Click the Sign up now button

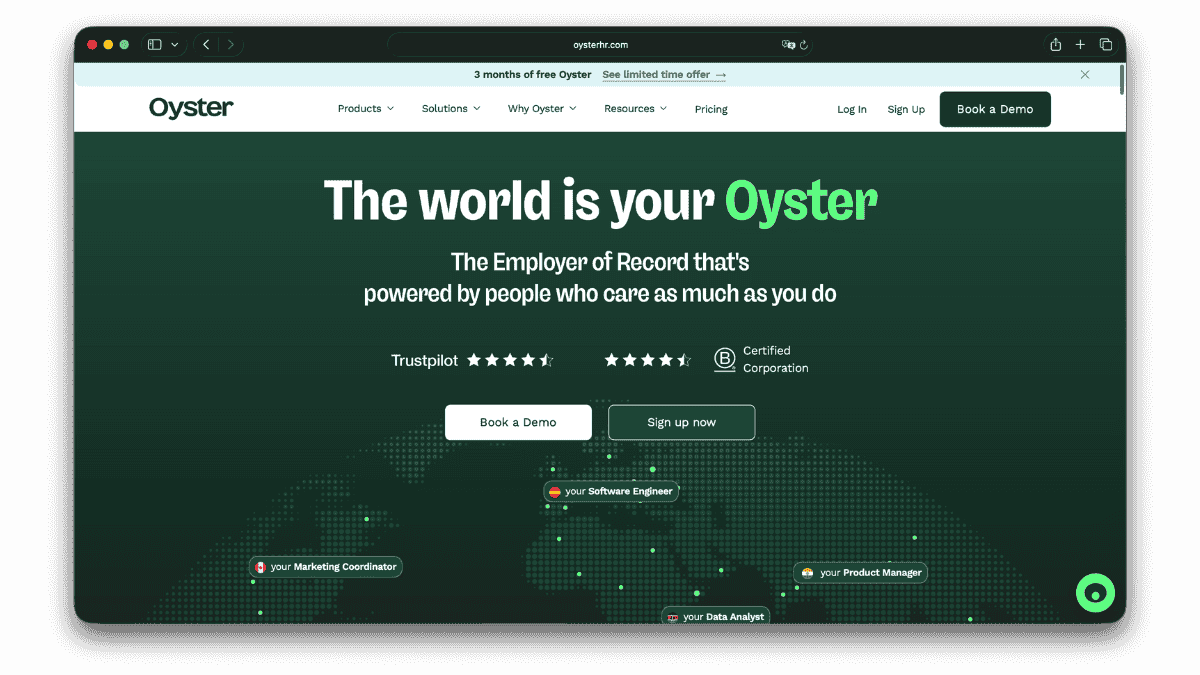point(681,422)
